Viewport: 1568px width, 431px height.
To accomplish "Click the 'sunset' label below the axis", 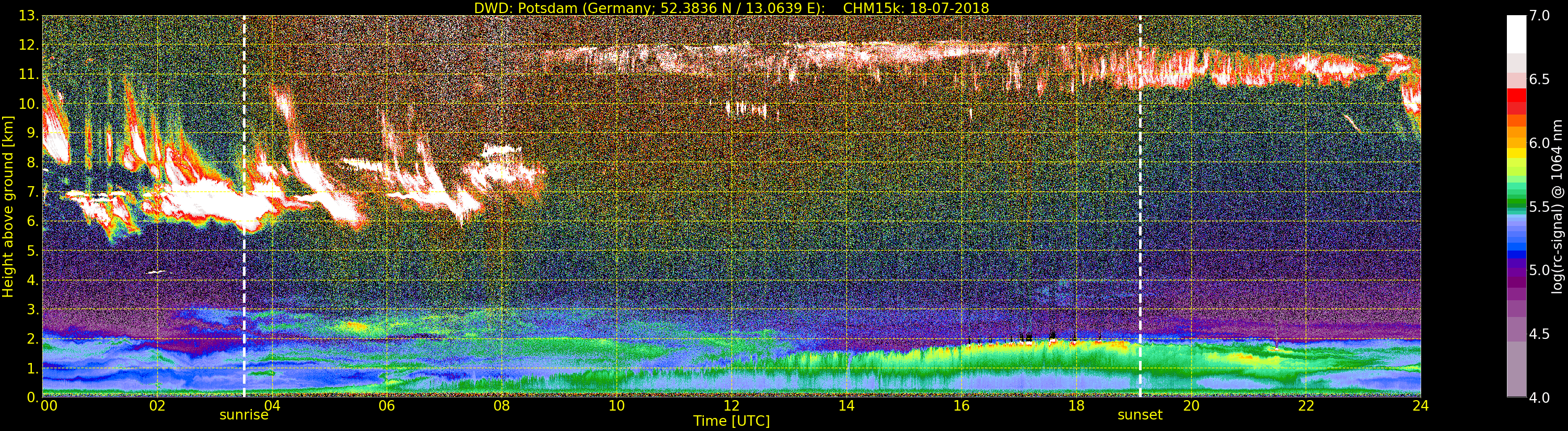I will click(x=1140, y=415).
